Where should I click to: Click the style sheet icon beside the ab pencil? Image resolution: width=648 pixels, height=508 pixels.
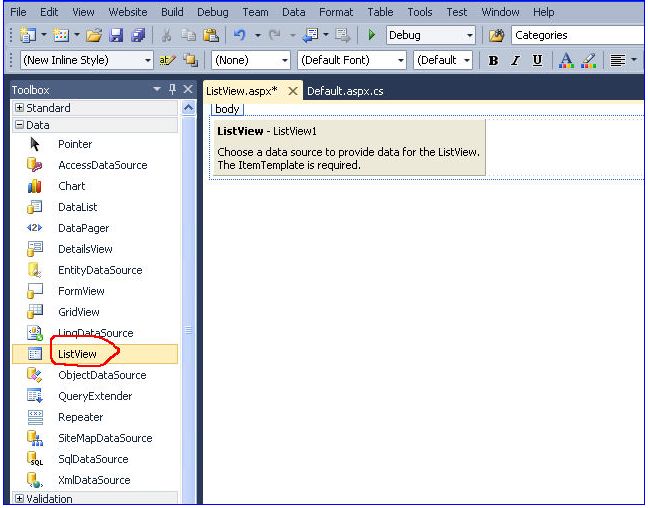pos(190,61)
